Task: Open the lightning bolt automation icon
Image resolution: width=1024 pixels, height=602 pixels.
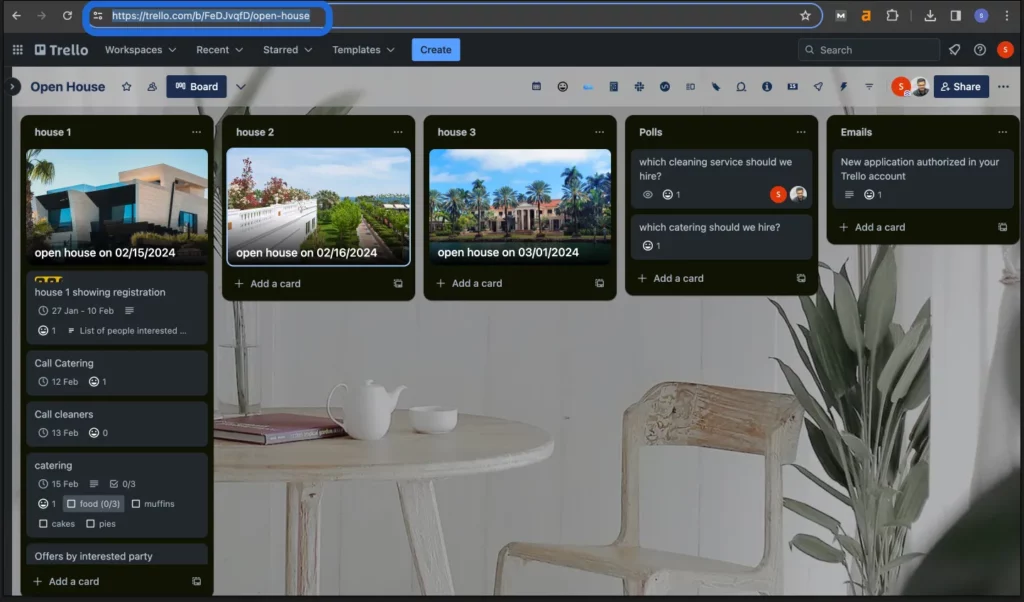Action: [843, 86]
